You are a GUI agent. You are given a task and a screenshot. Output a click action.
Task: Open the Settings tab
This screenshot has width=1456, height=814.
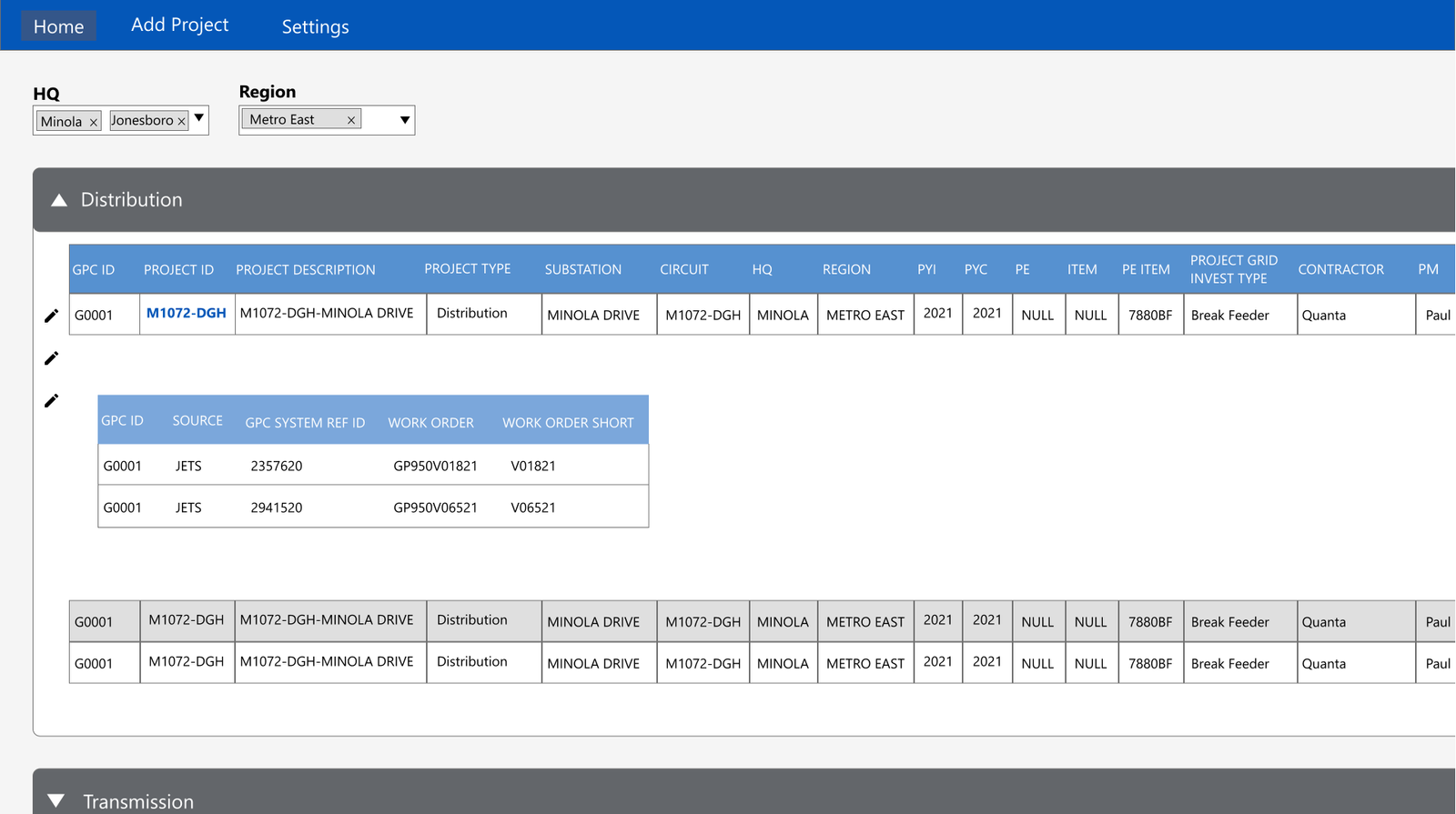pos(315,27)
